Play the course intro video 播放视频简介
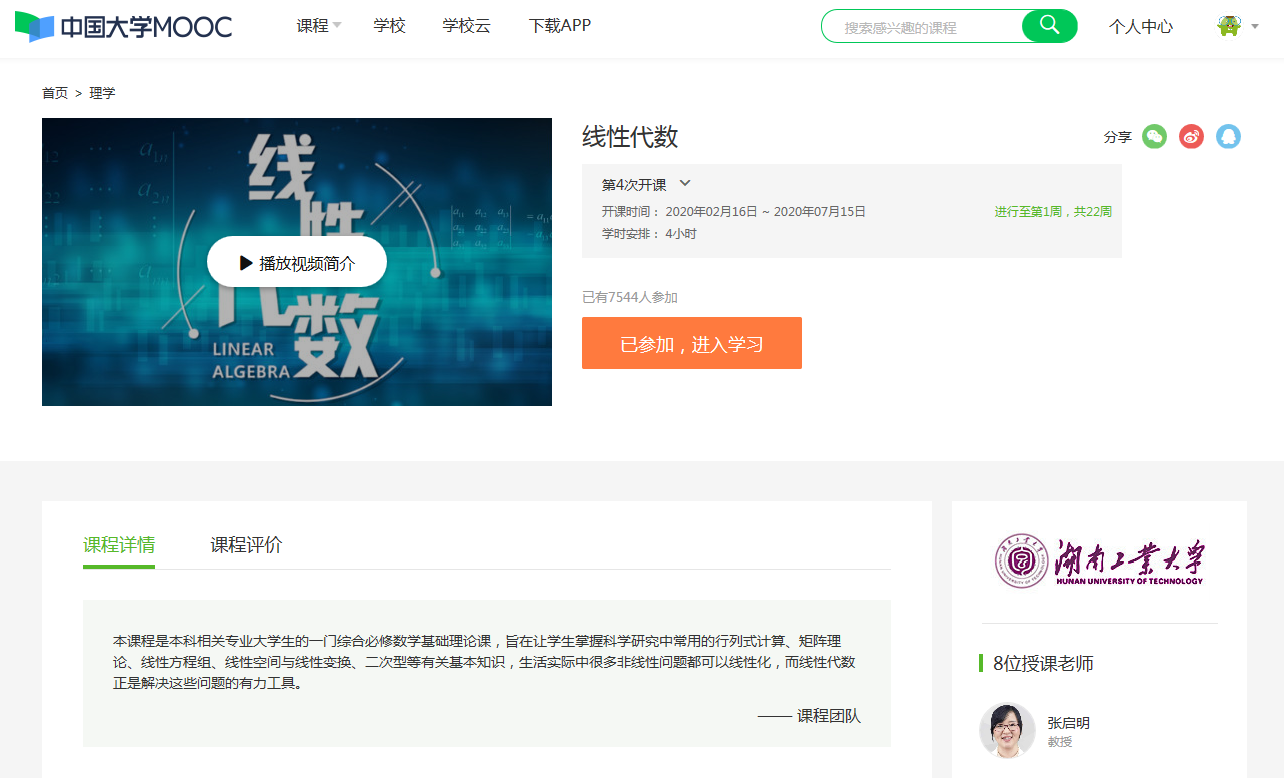This screenshot has width=1284, height=778. (x=297, y=262)
